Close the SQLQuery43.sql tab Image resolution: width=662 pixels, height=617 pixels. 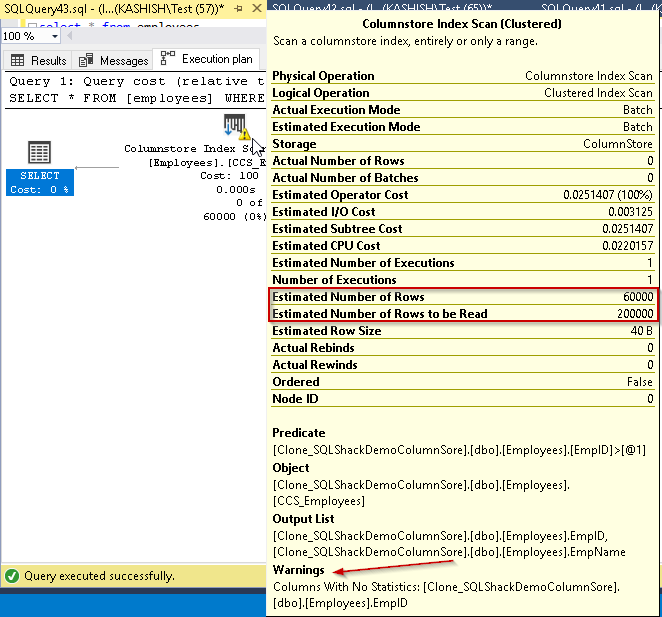tap(257, 8)
